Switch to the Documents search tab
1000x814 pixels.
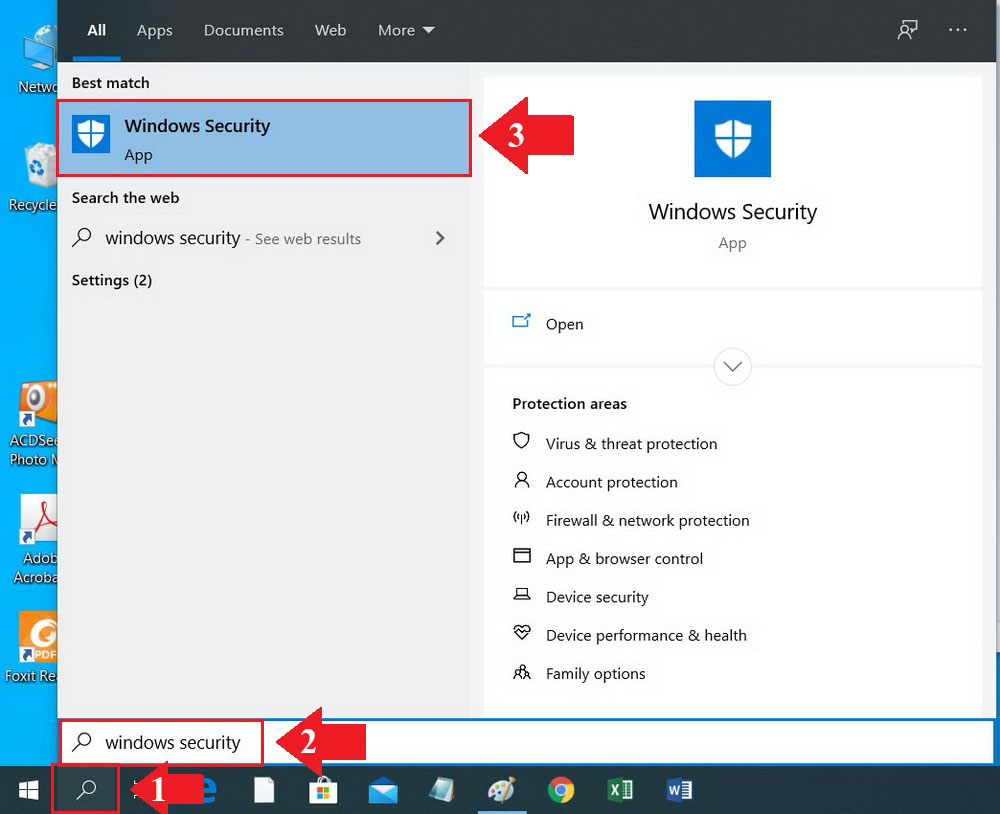tap(244, 30)
